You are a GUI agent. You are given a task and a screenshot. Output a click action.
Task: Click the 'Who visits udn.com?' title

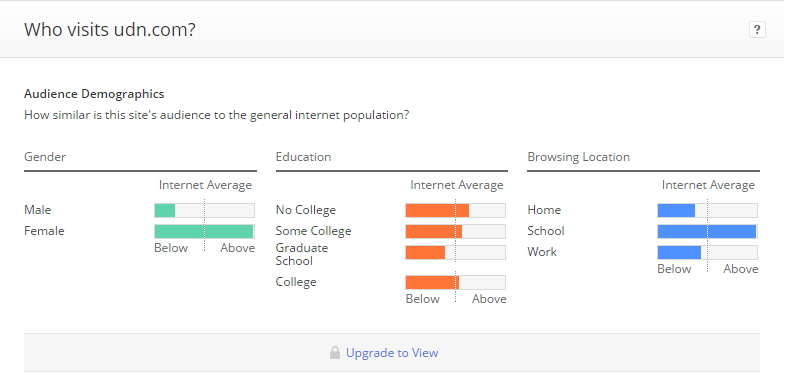coord(110,30)
